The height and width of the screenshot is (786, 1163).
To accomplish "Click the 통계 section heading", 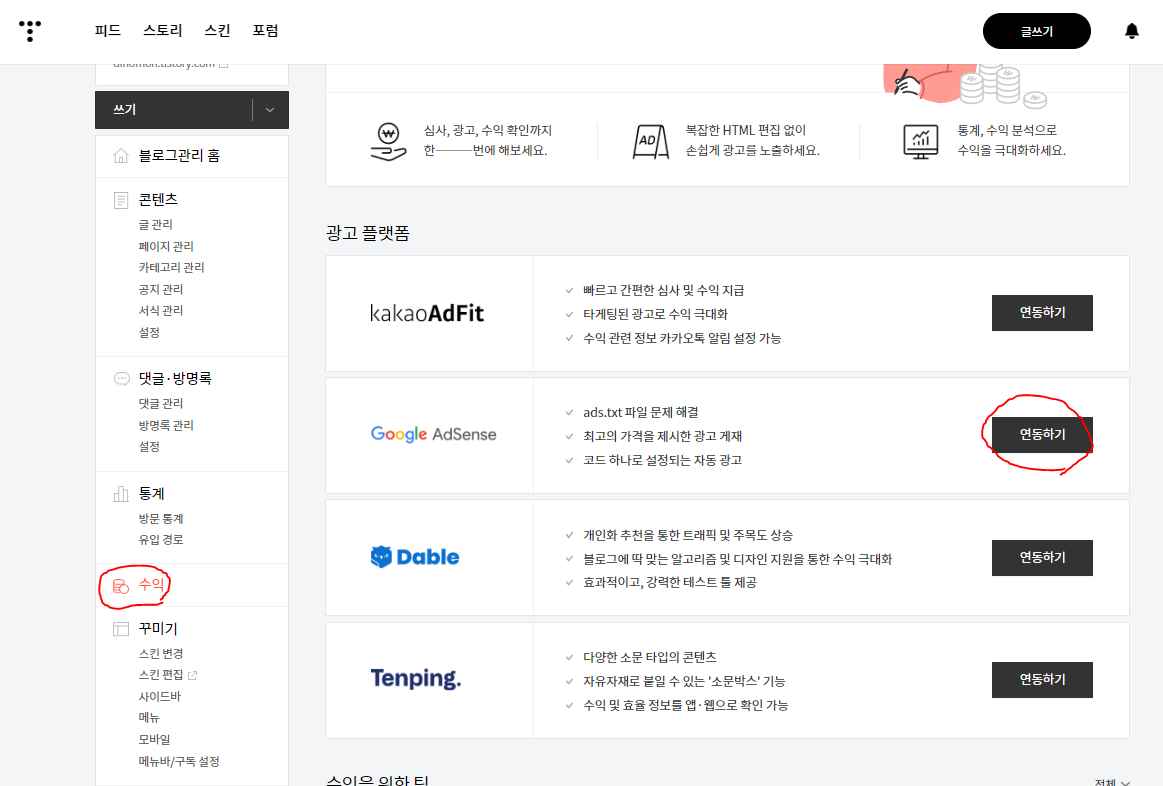I will pyautogui.click(x=151, y=493).
